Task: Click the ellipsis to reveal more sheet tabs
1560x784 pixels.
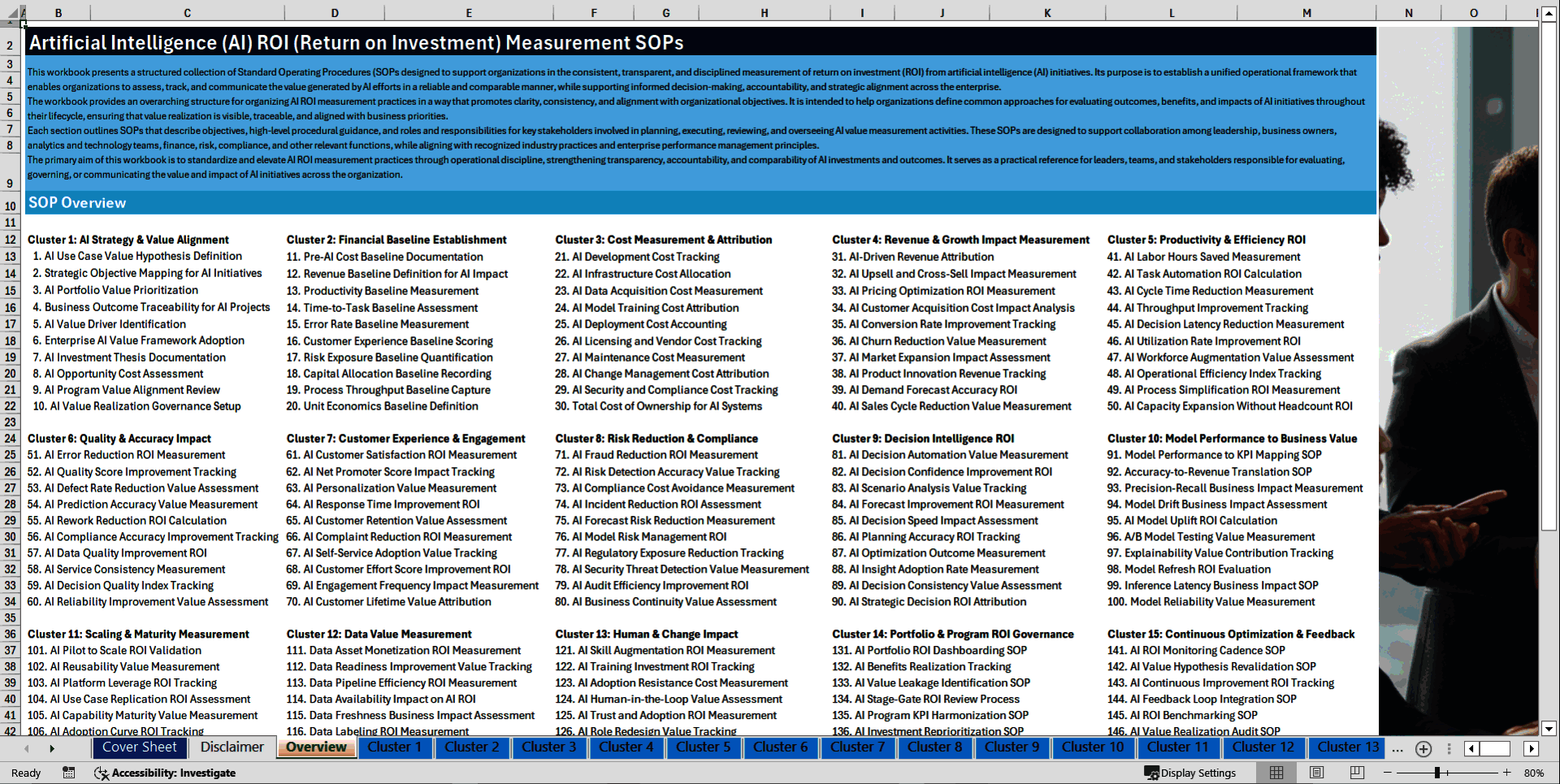Action: (x=1397, y=748)
